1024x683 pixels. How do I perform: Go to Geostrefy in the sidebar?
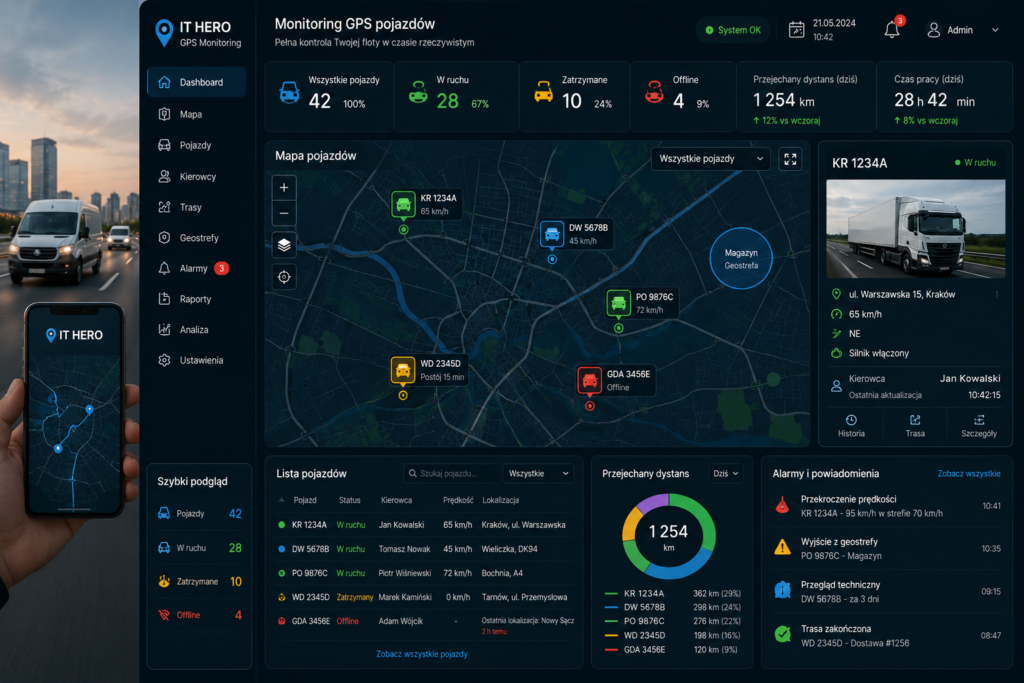pos(199,238)
